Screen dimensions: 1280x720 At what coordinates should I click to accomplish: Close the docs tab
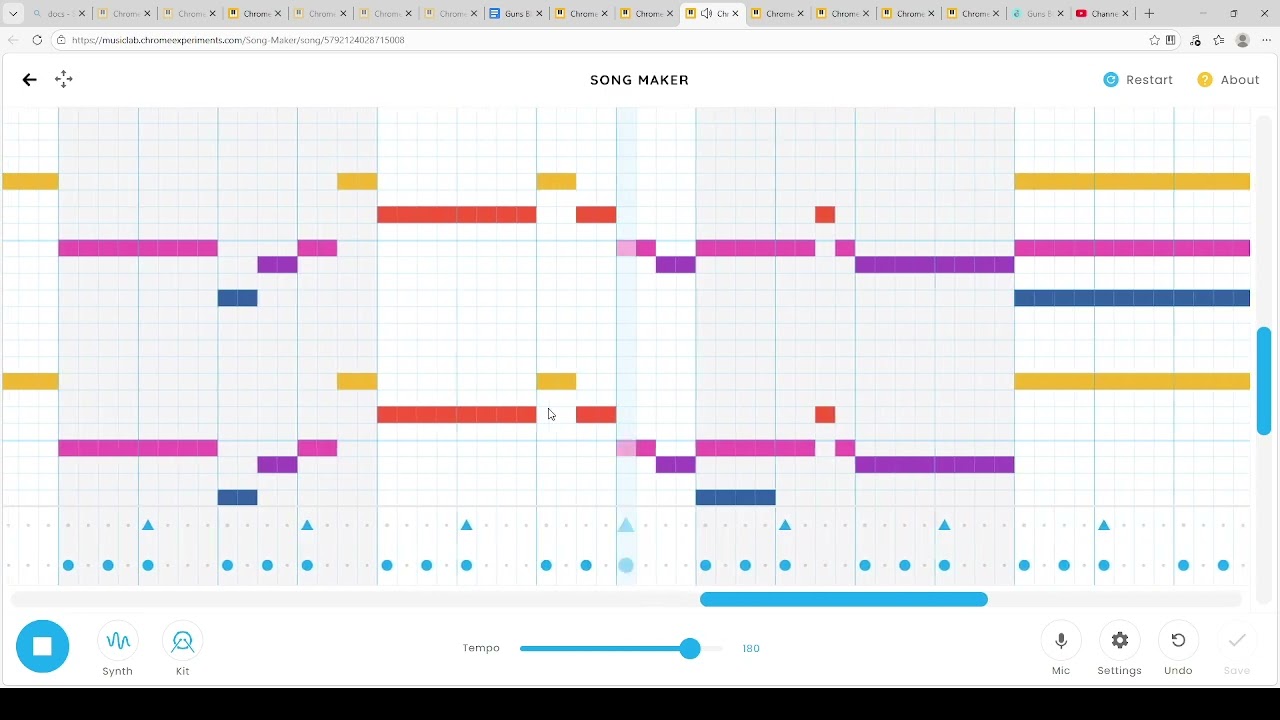tap(82, 14)
